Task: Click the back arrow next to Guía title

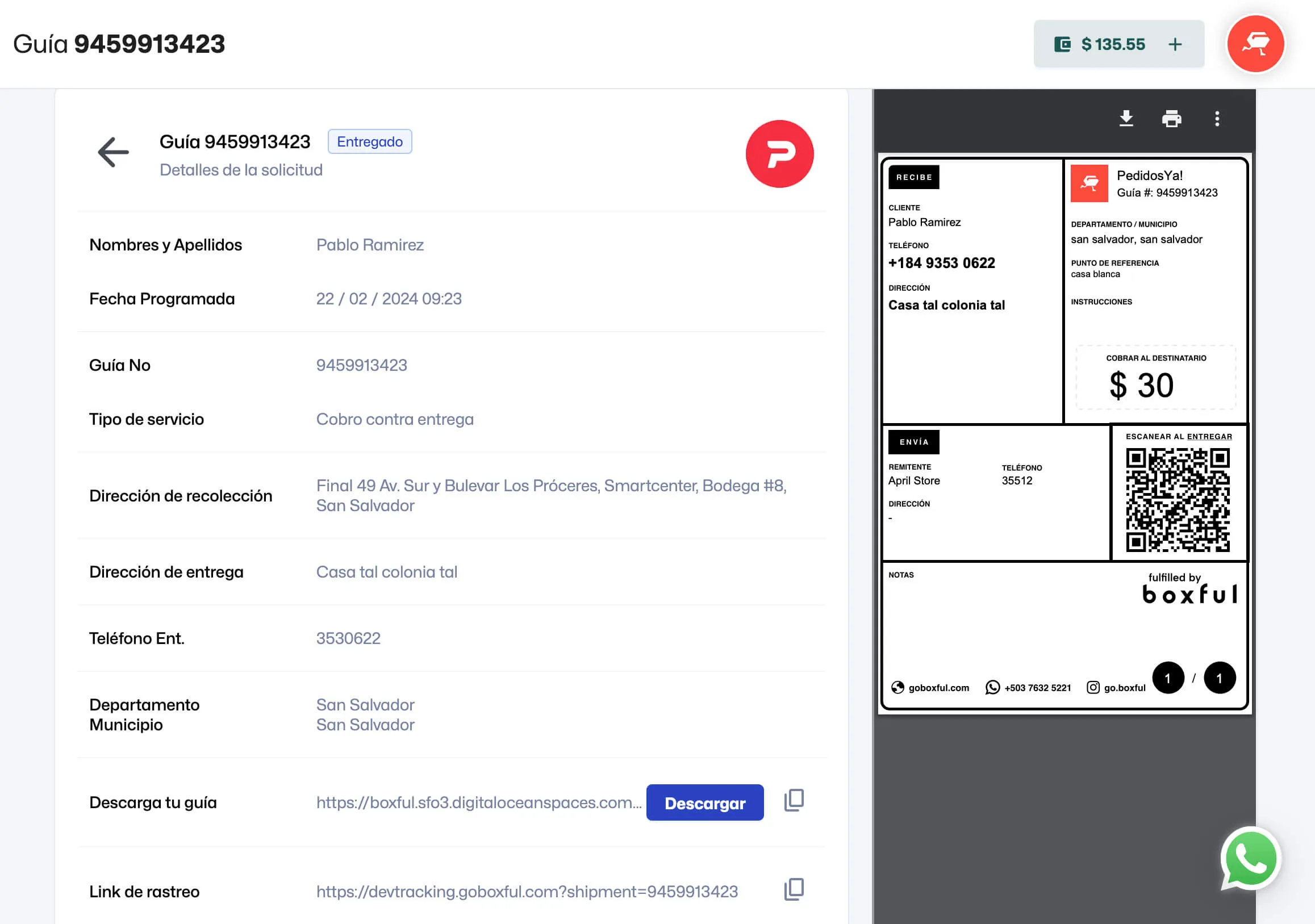Action: [113, 152]
